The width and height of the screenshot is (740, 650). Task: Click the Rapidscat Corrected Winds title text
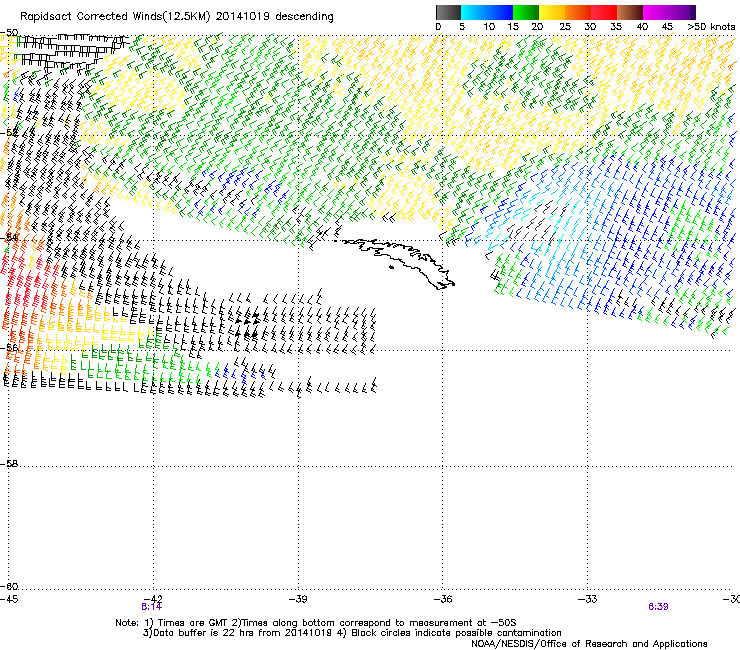pyautogui.click(x=177, y=17)
